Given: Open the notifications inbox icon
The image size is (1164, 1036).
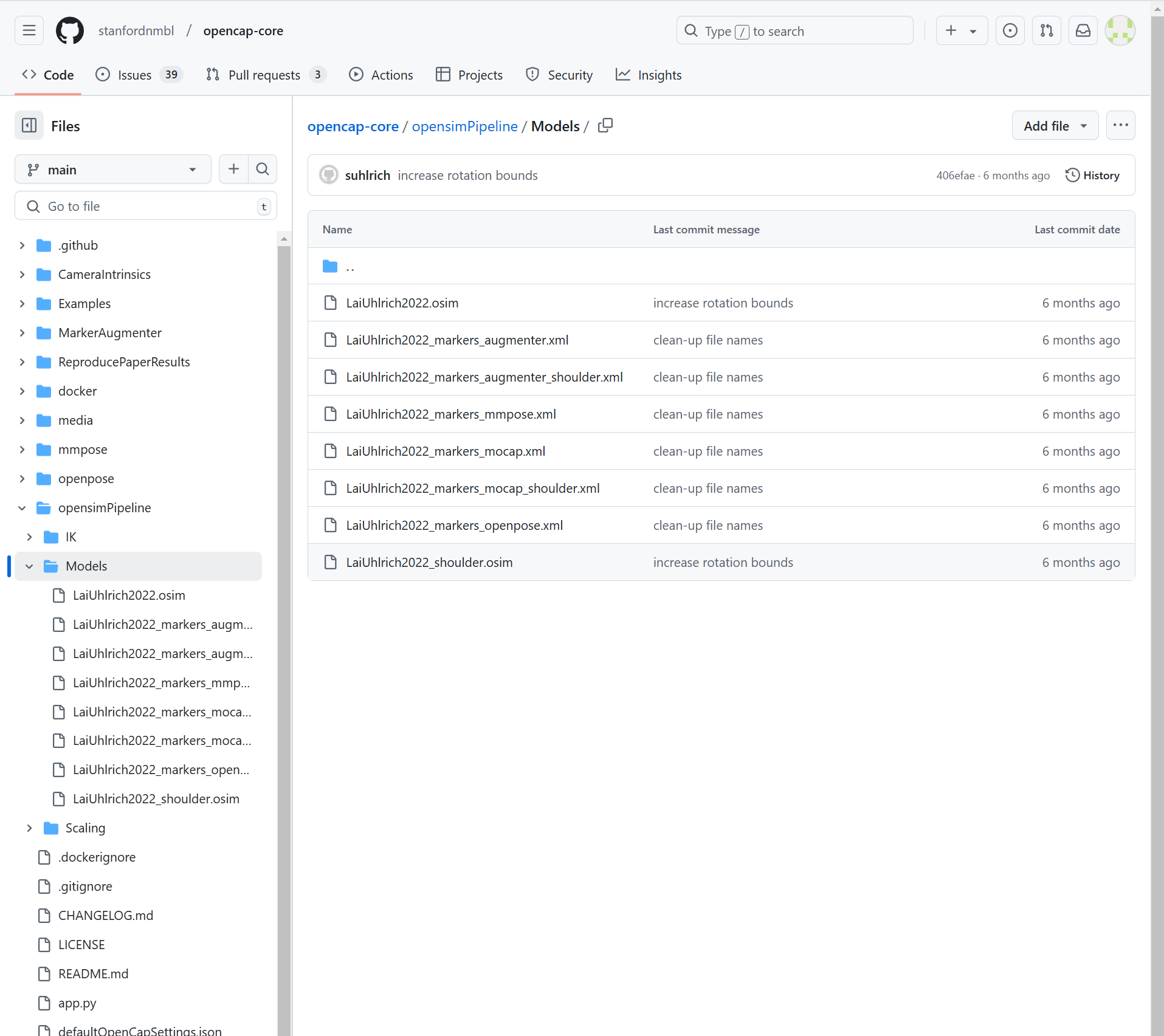Looking at the screenshot, I should [1083, 30].
